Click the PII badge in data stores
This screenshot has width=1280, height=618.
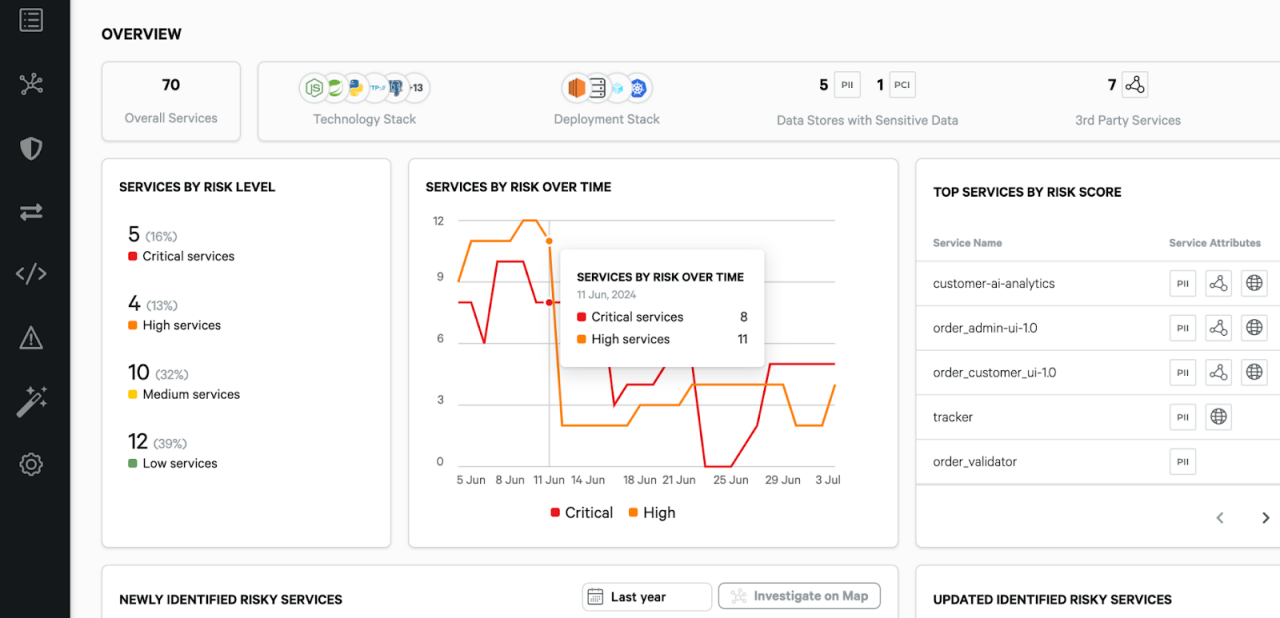[847, 85]
